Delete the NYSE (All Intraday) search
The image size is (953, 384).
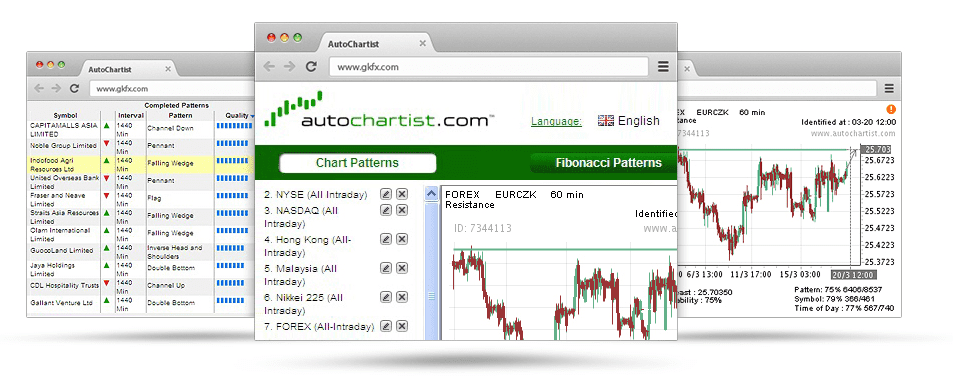pyautogui.click(x=402, y=194)
